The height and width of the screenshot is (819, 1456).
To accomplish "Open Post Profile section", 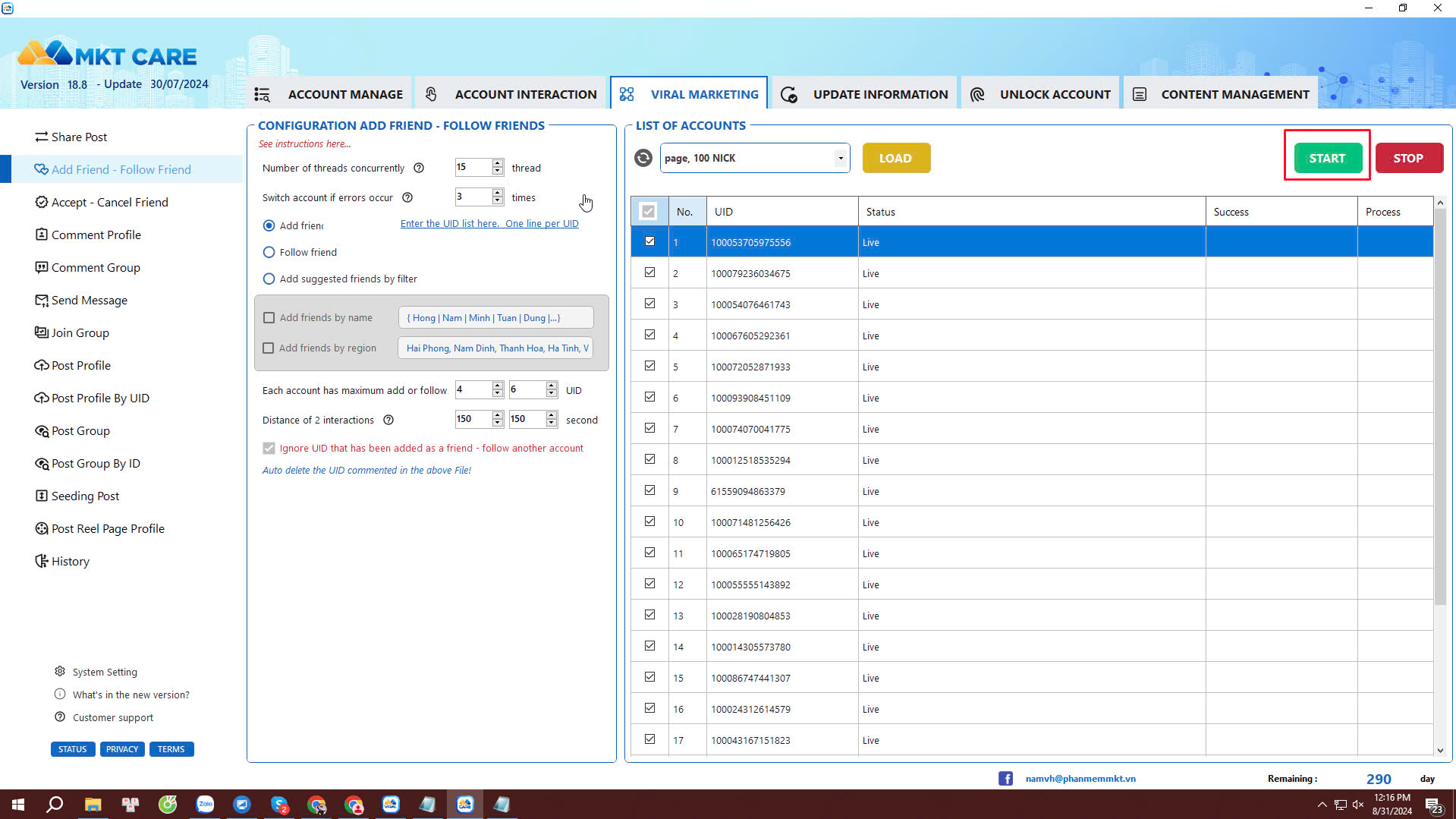I will (73, 365).
